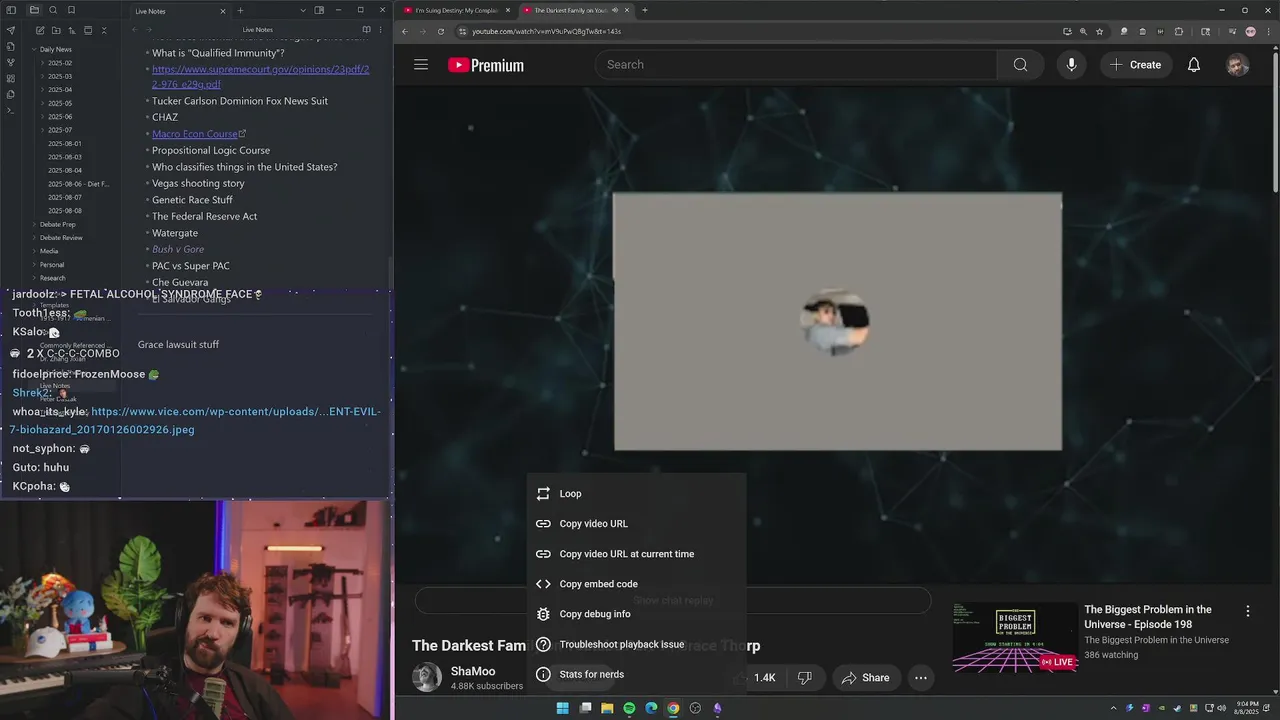Screen dimensions: 1280x720
Task: Select Copy video URL menu item
Action: click(x=637, y=524)
